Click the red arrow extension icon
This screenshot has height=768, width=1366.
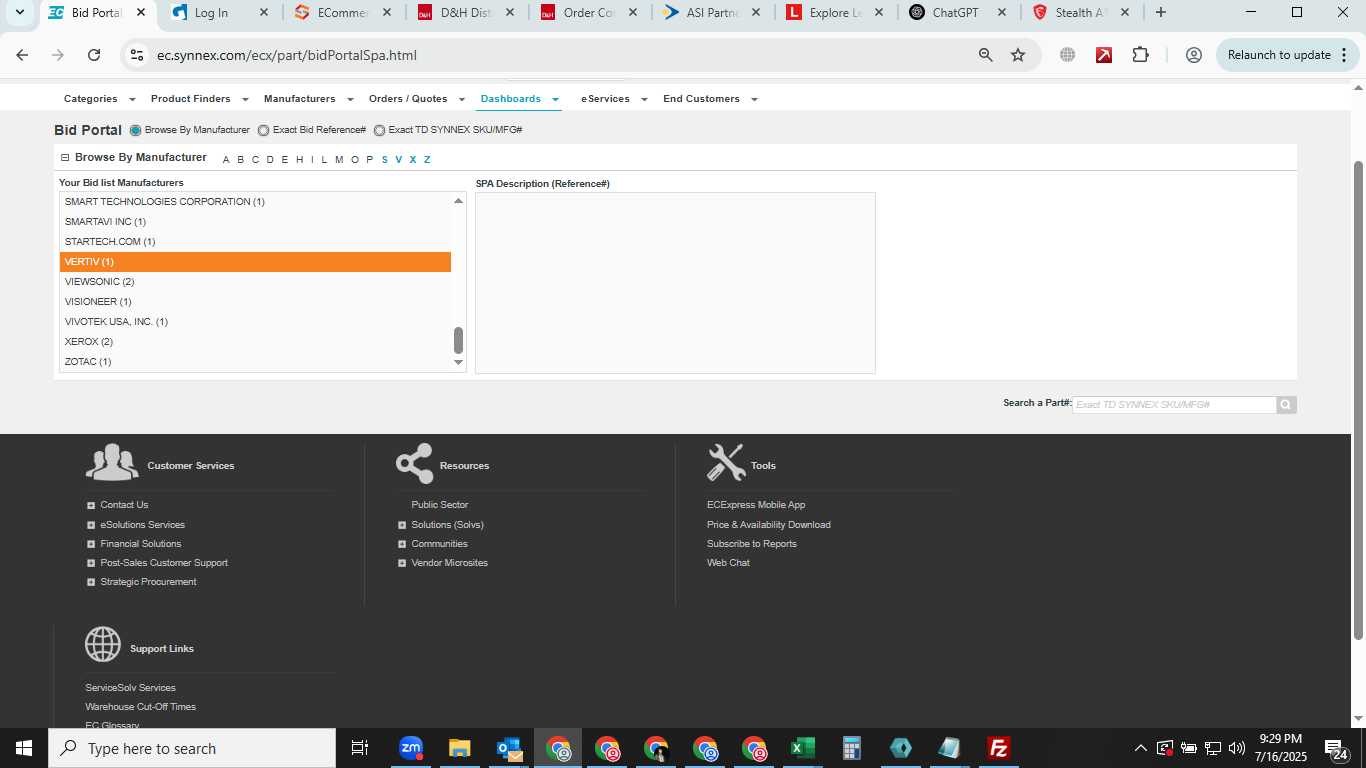(x=1104, y=55)
